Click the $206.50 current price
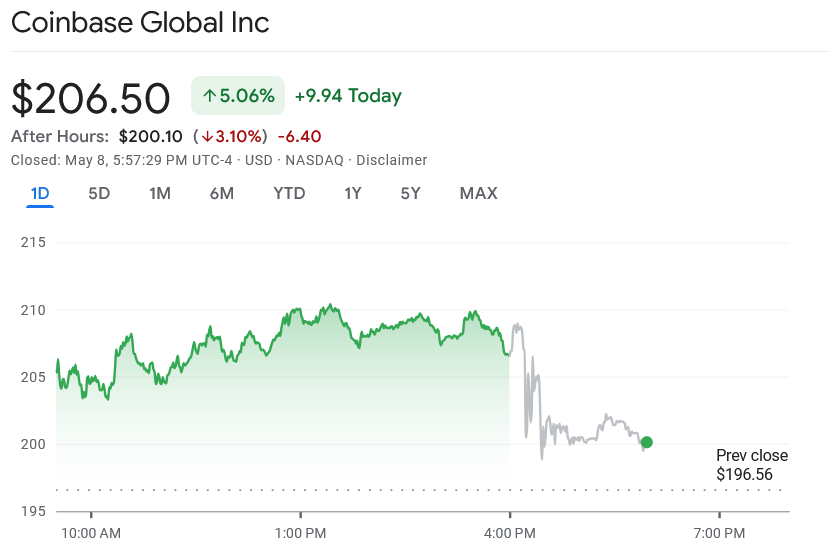The width and height of the screenshot is (829, 554). point(91,98)
